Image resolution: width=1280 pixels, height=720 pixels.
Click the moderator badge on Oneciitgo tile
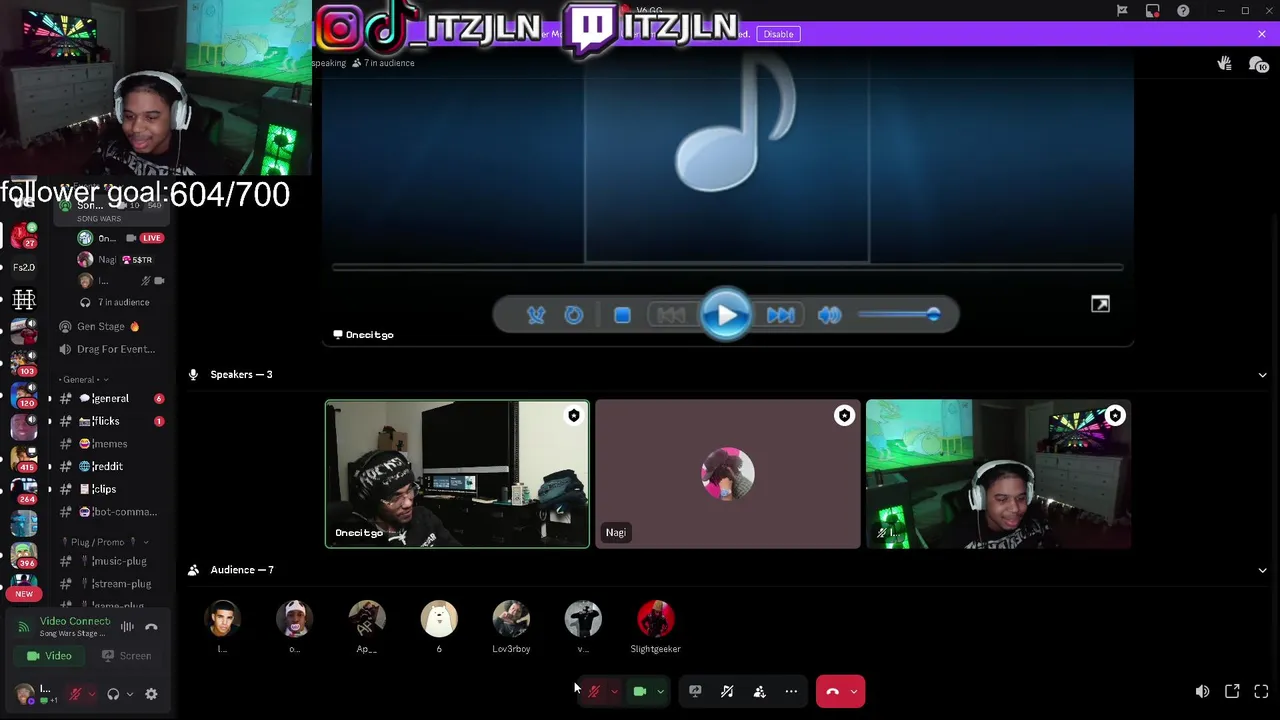click(573, 416)
